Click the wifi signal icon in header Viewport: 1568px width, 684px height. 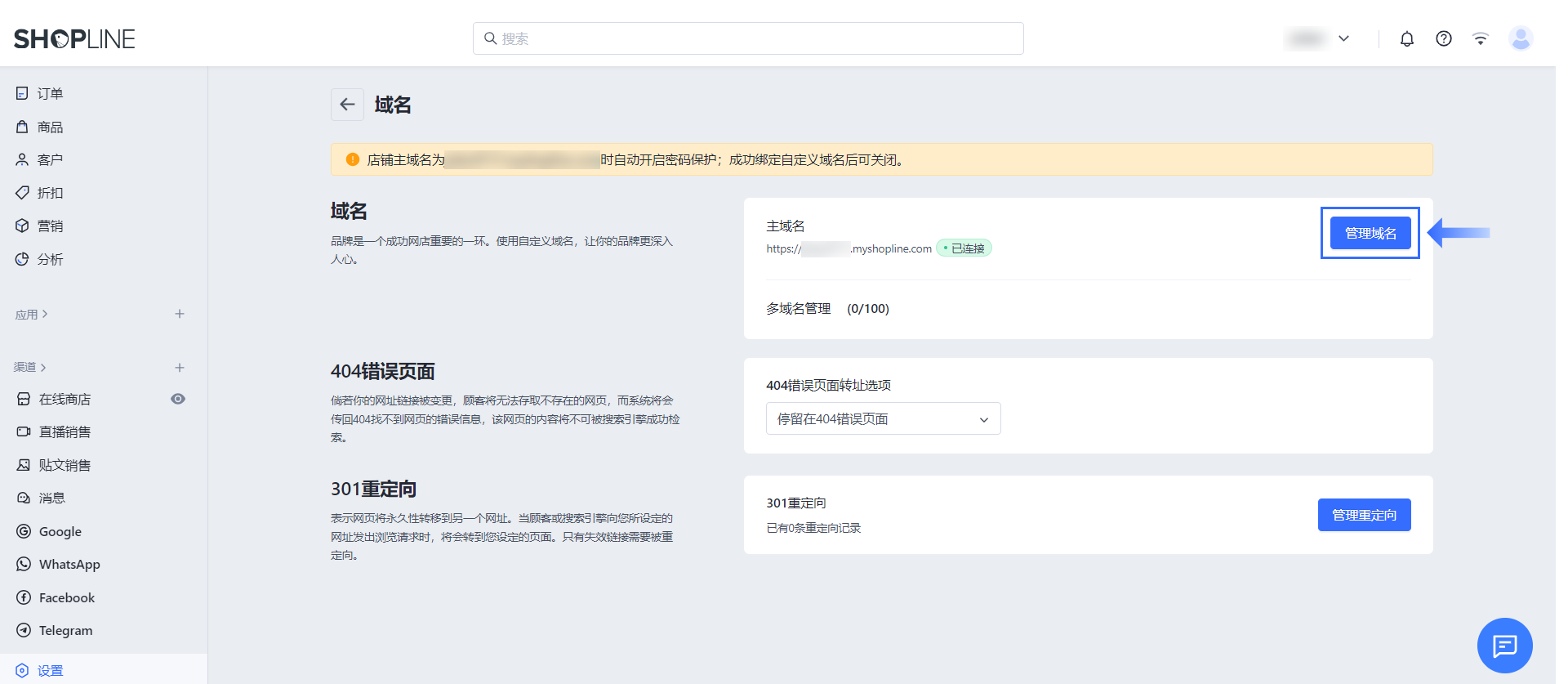[x=1480, y=38]
